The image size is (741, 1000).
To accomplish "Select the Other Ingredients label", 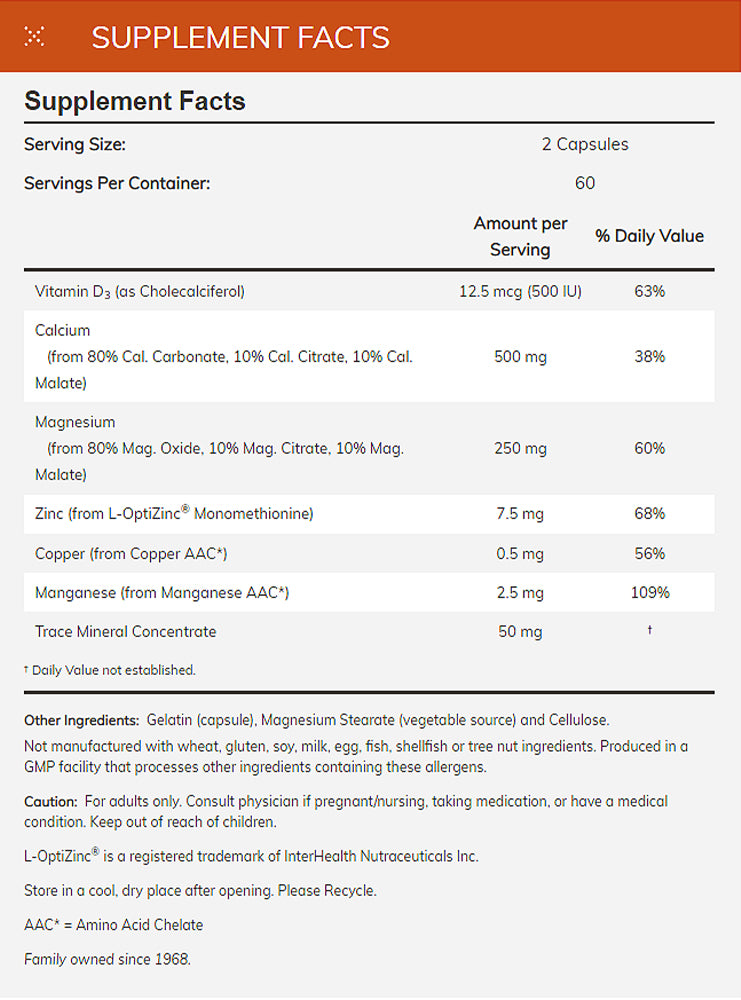I will click(x=81, y=720).
